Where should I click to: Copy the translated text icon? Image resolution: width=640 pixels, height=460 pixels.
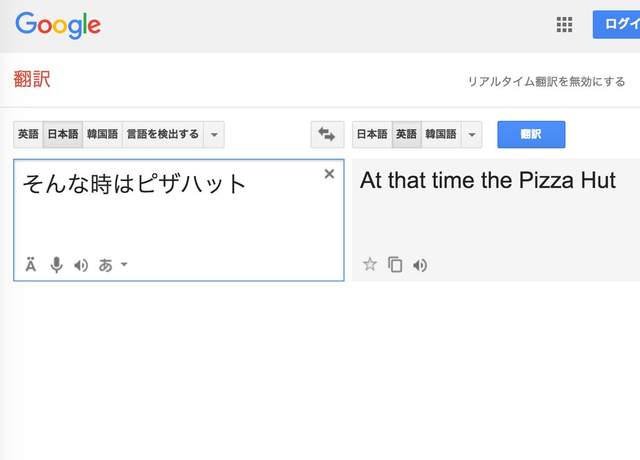click(x=395, y=265)
